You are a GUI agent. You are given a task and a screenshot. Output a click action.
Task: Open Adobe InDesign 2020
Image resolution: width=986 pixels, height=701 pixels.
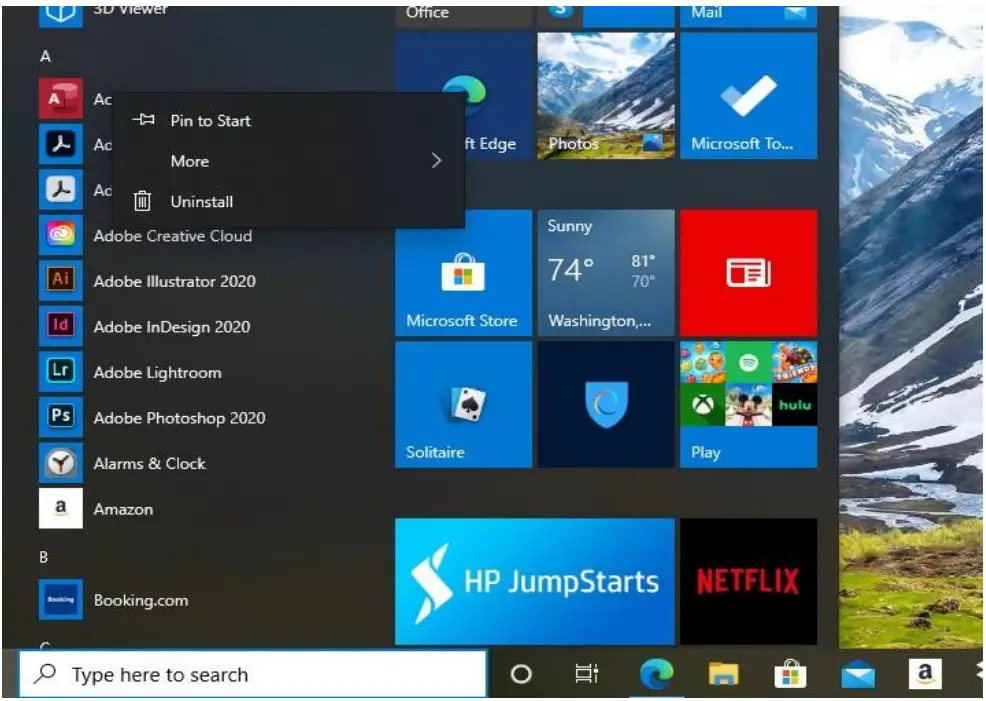tap(172, 327)
